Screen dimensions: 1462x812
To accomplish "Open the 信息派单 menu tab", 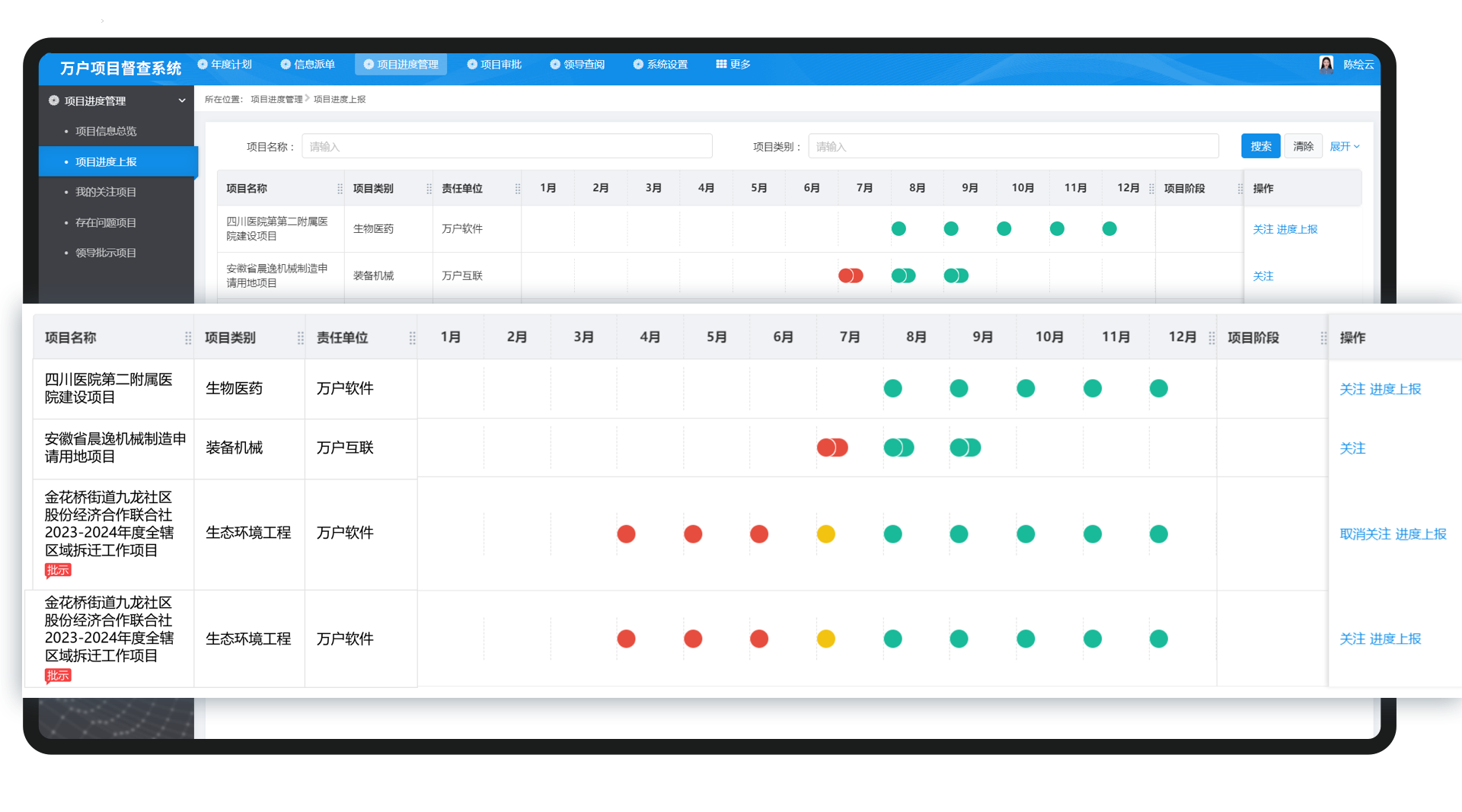I will (308, 65).
